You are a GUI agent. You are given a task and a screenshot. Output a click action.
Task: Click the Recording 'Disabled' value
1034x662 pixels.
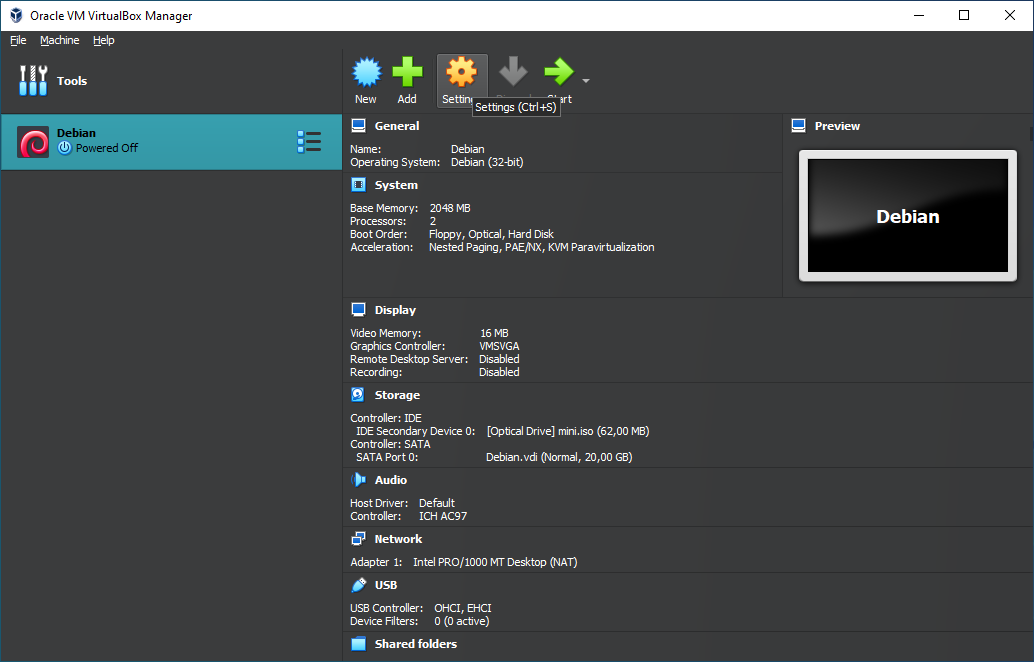[x=499, y=372]
